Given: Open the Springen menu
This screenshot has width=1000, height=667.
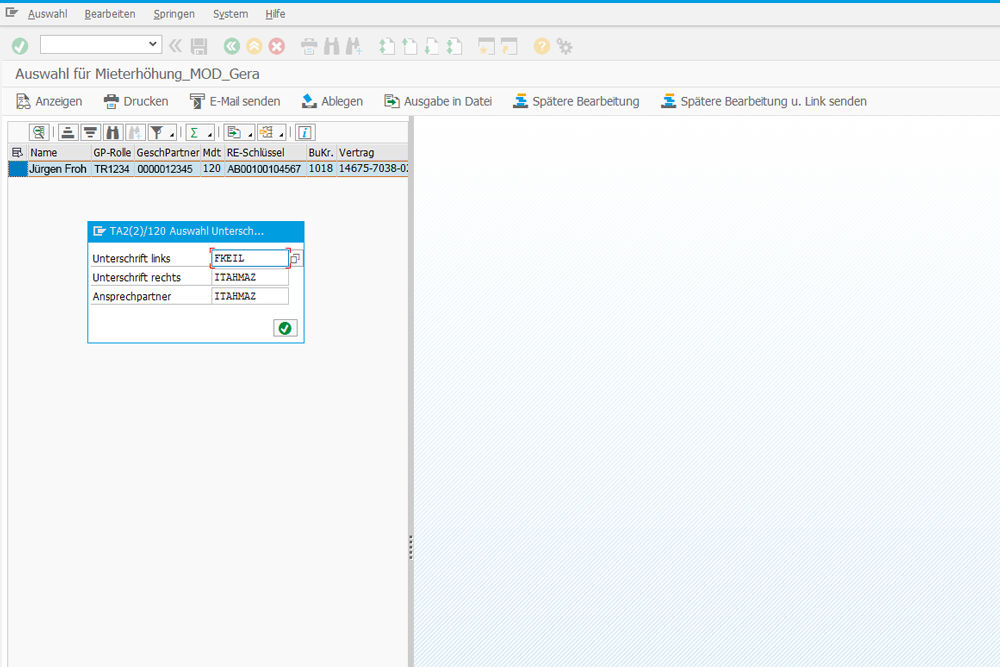Looking at the screenshot, I should (174, 14).
